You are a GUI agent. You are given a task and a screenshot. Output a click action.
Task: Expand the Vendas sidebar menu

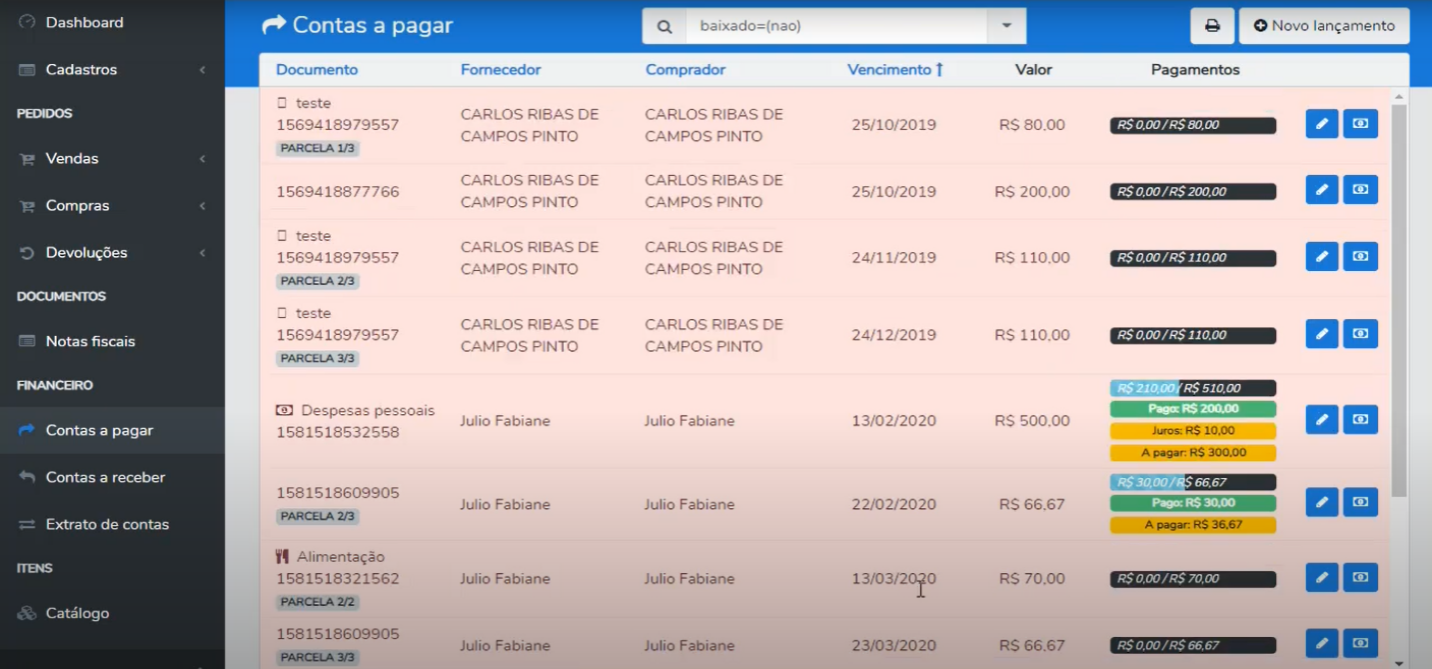click(x=112, y=158)
